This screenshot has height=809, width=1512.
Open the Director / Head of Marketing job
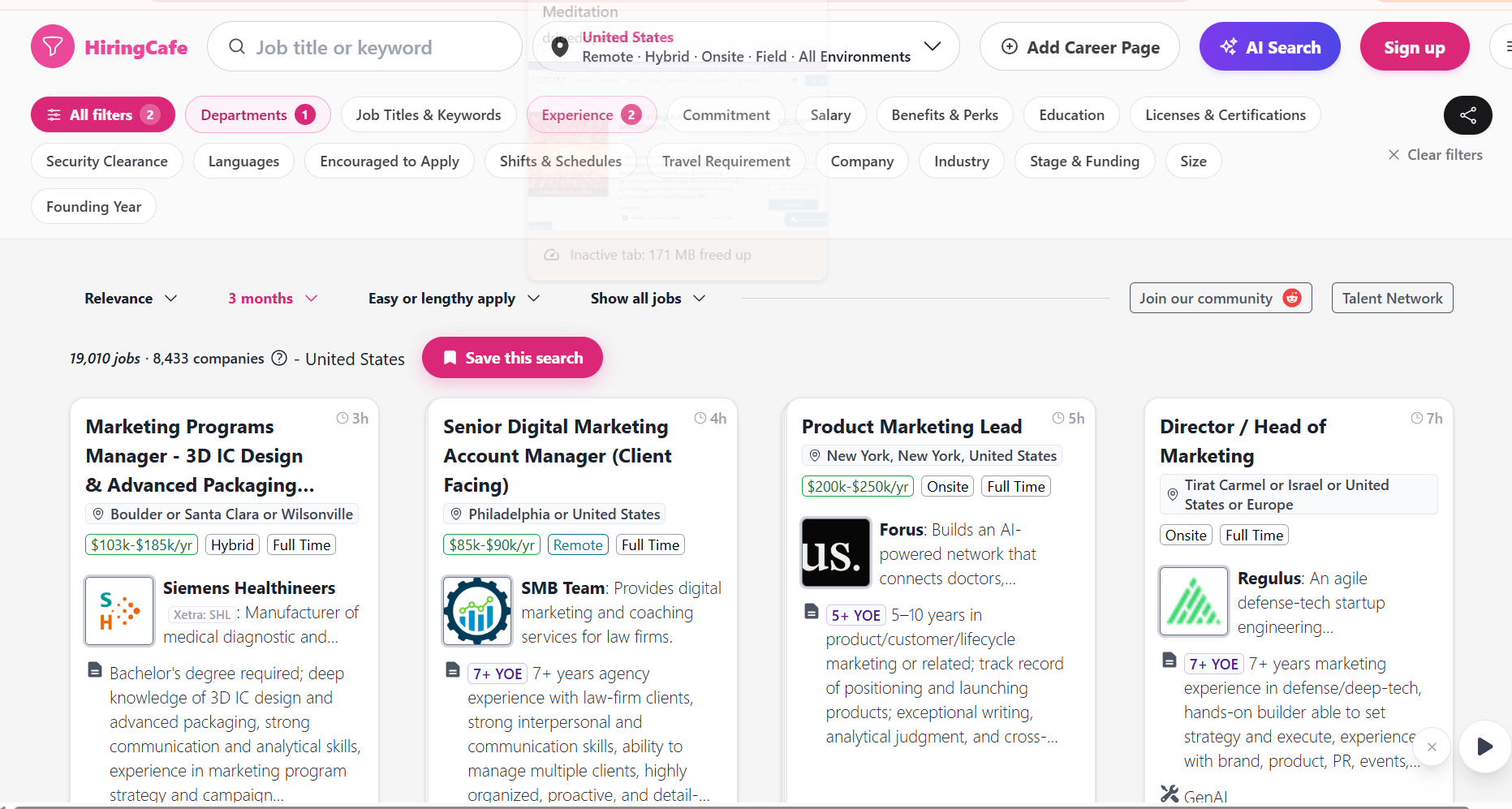tap(1243, 441)
